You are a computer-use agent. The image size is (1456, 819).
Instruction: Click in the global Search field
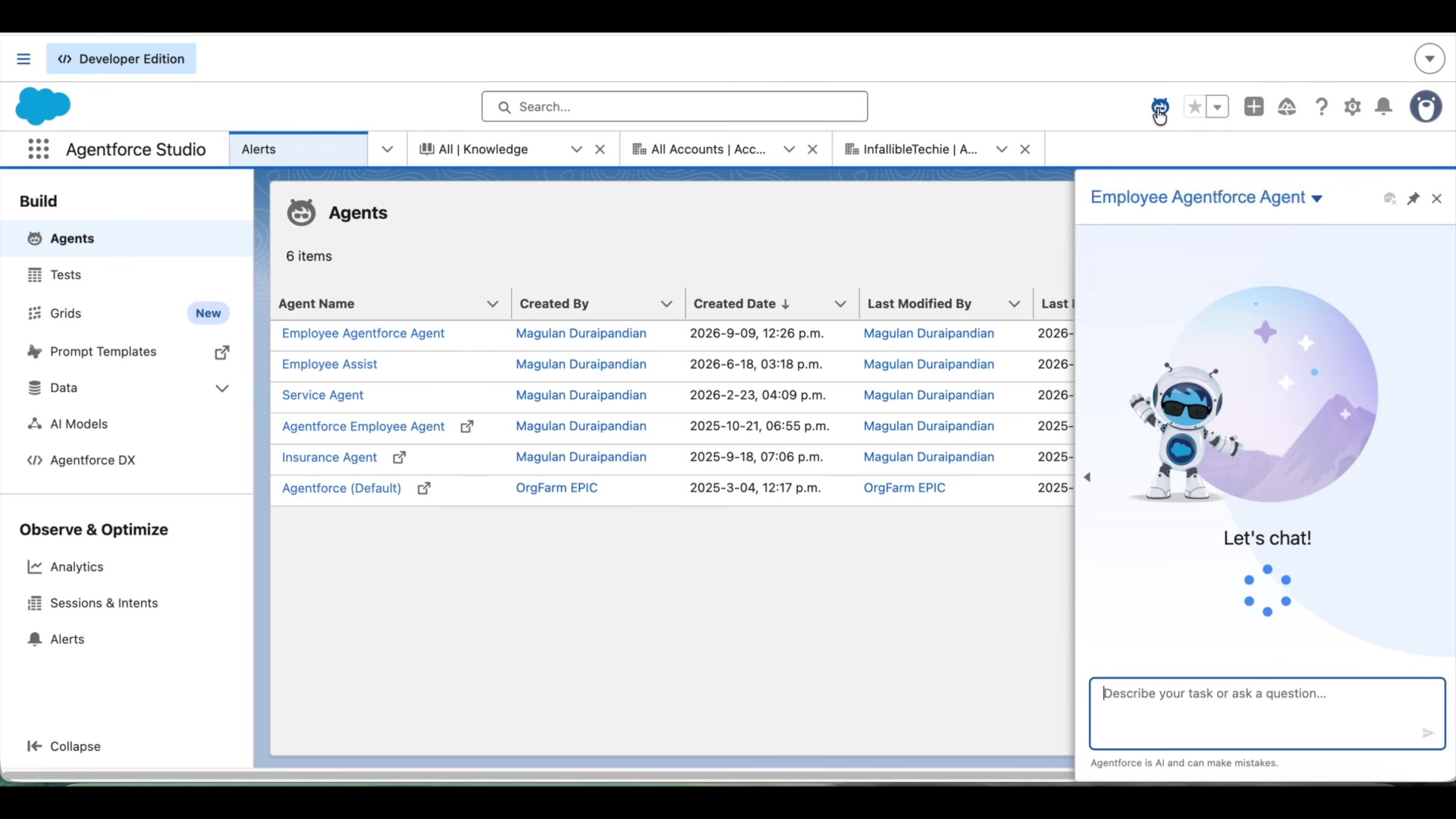[674, 107]
